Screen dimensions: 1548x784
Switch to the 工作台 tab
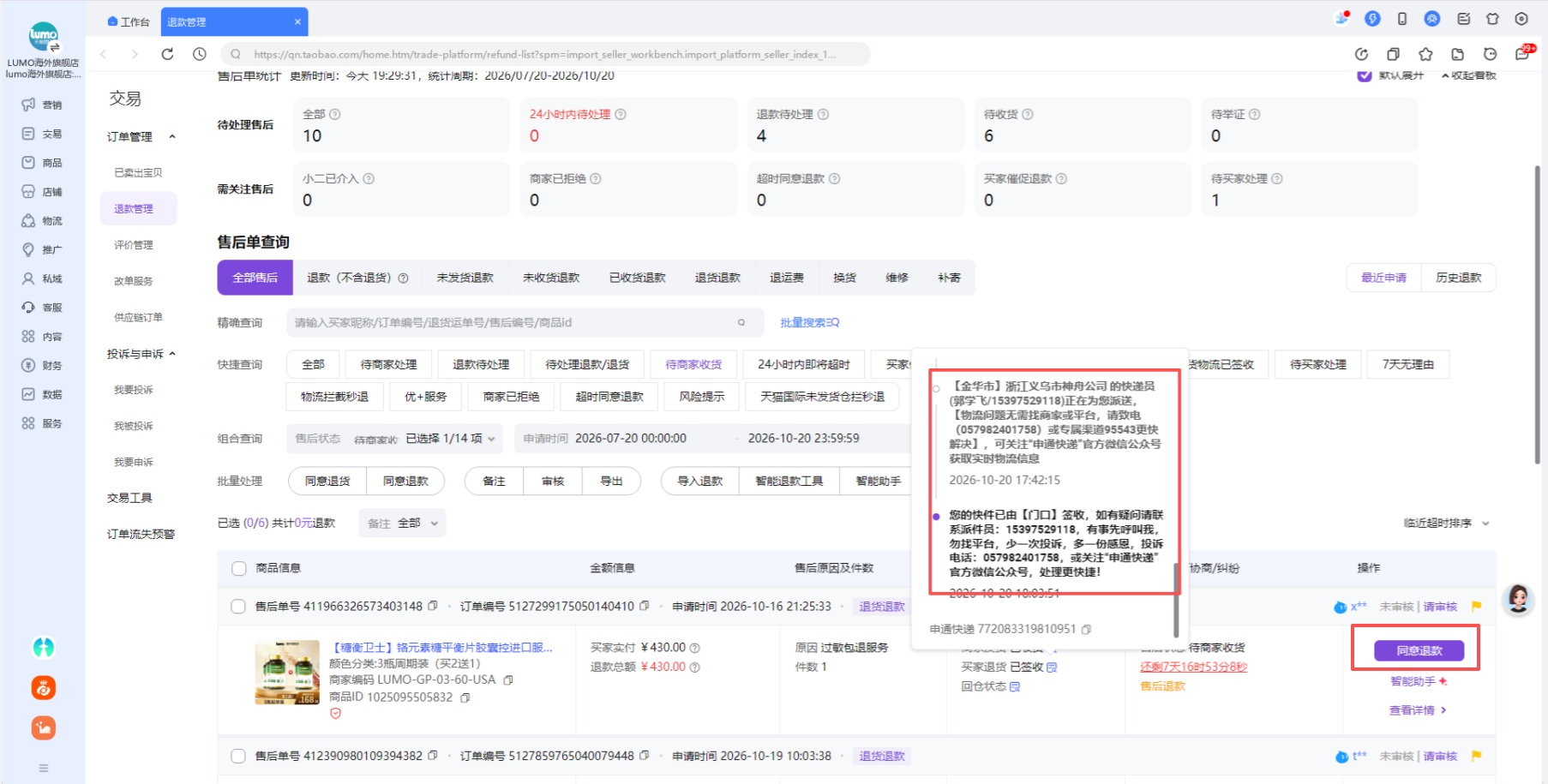click(129, 22)
